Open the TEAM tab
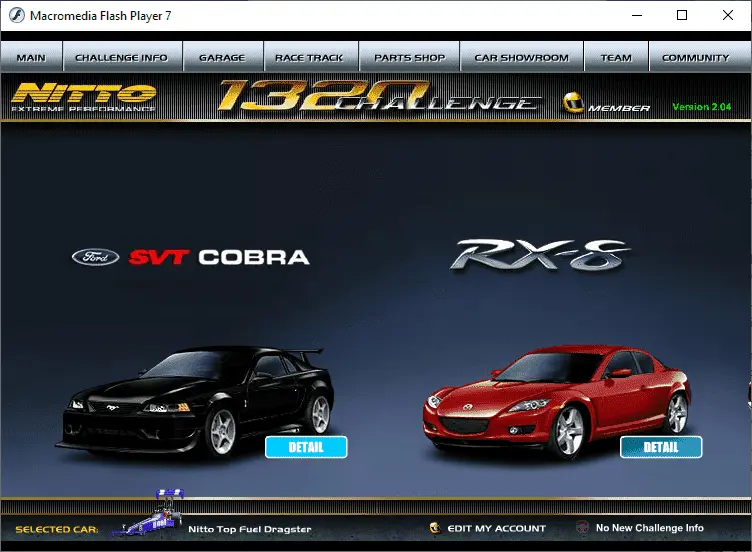752x552 pixels. pyautogui.click(x=616, y=58)
